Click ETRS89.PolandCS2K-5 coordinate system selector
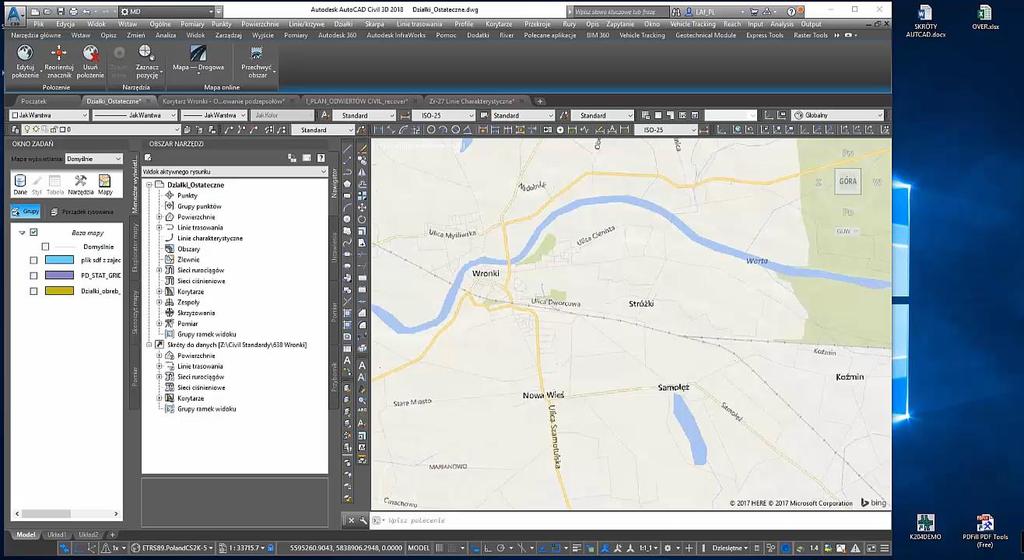This screenshot has width=1024, height=560. click(170, 548)
